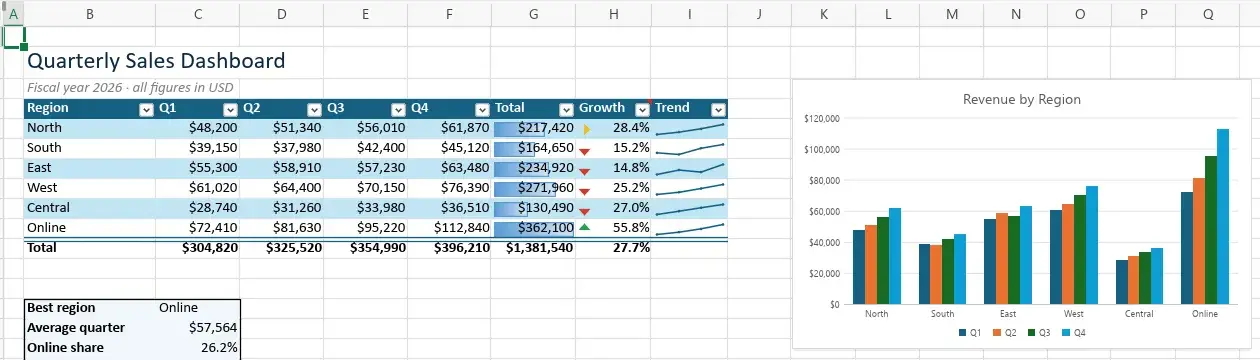Image resolution: width=1260 pixels, height=360 pixels.
Task: Click the Q1 legend color swatch
Action: pos(962,332)
